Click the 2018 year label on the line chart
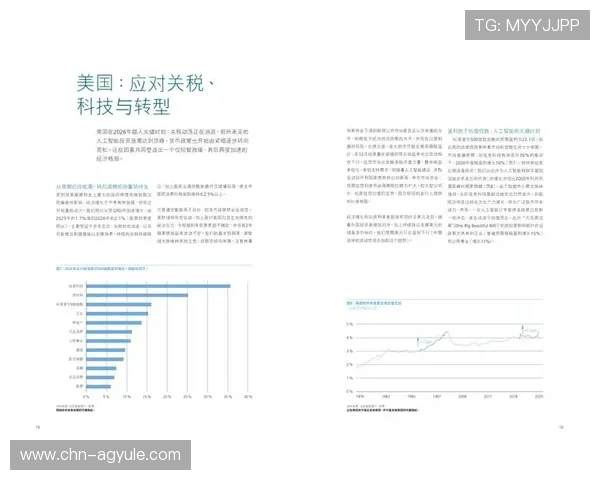This screenshot has height=480, width=600. pos(514,397)
